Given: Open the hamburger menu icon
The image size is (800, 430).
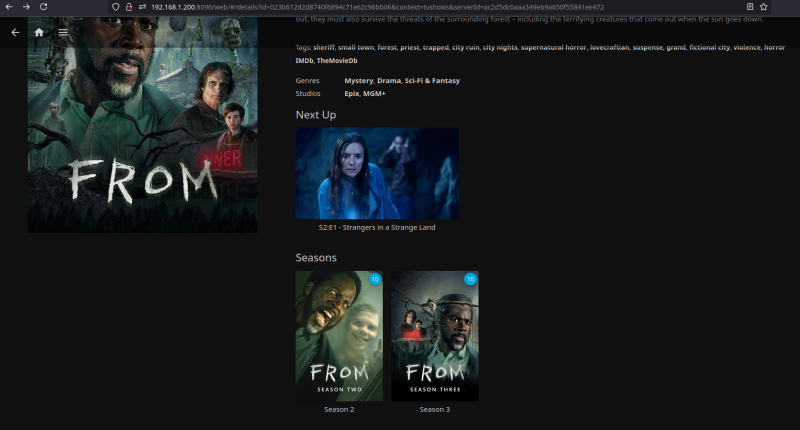Looking at the screenshot, I should 63,32.
